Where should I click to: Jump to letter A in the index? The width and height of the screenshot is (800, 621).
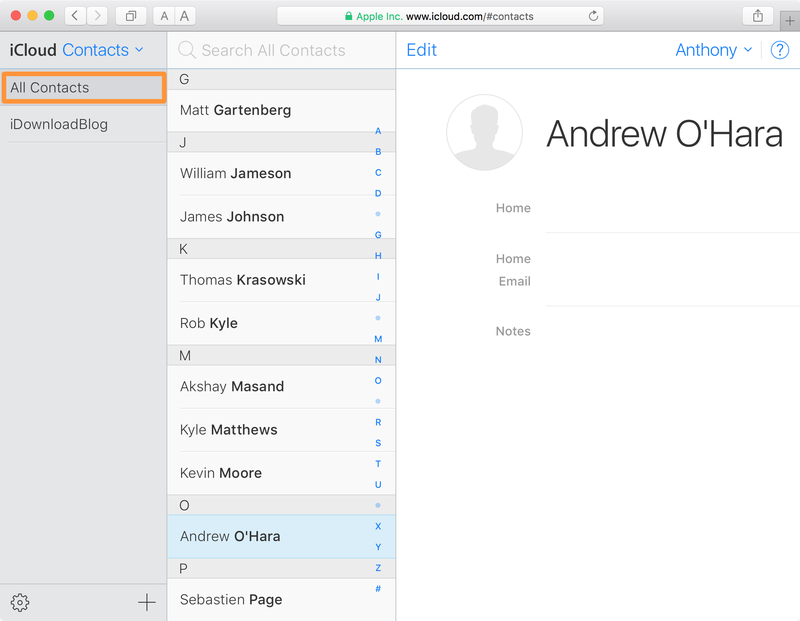[378, 131]
